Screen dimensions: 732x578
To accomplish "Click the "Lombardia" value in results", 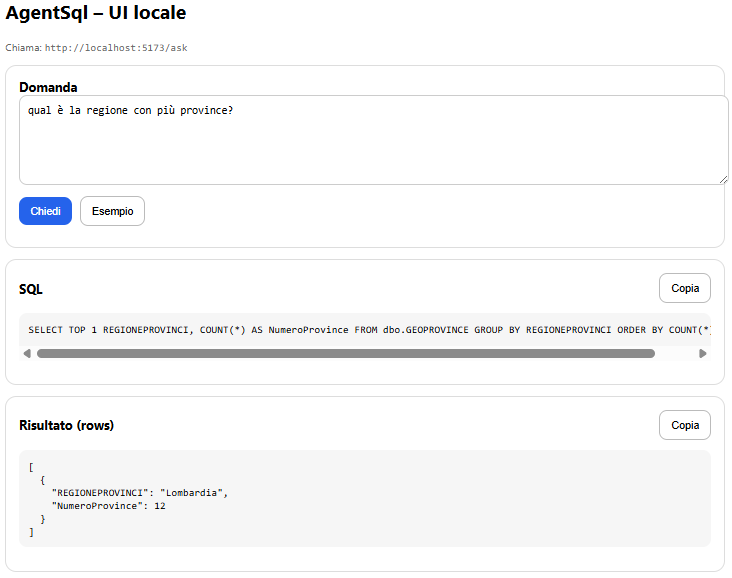I will [x=193, y=493].
